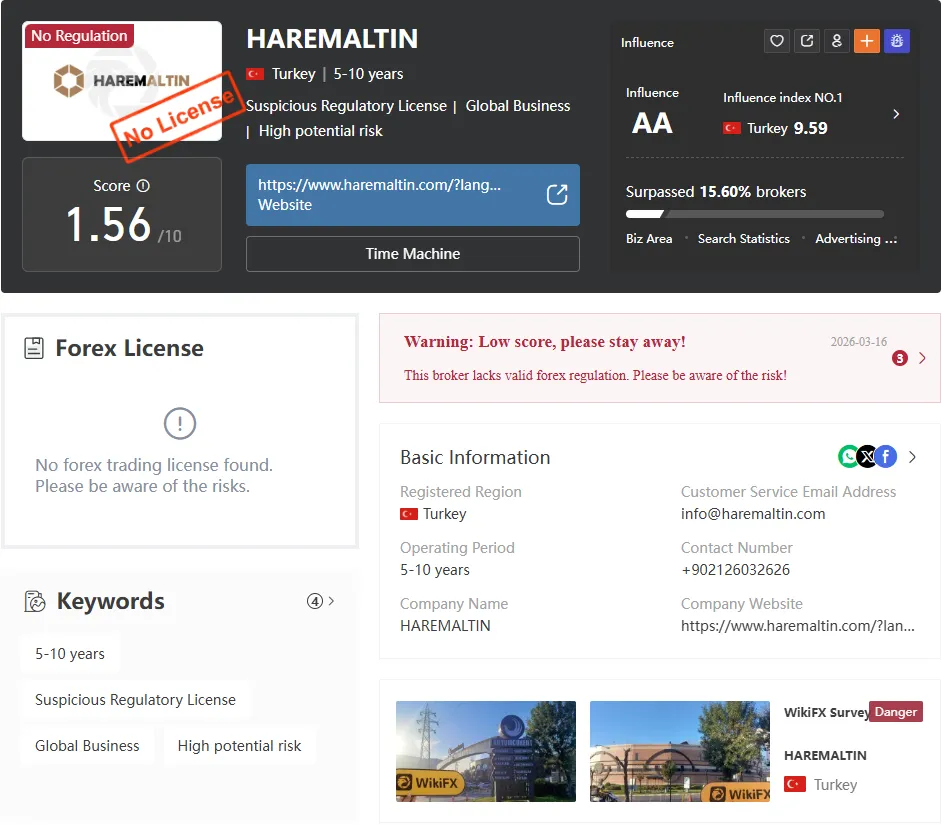
Task: Click the Operating Period 5-10 years value
Action: 435,570
